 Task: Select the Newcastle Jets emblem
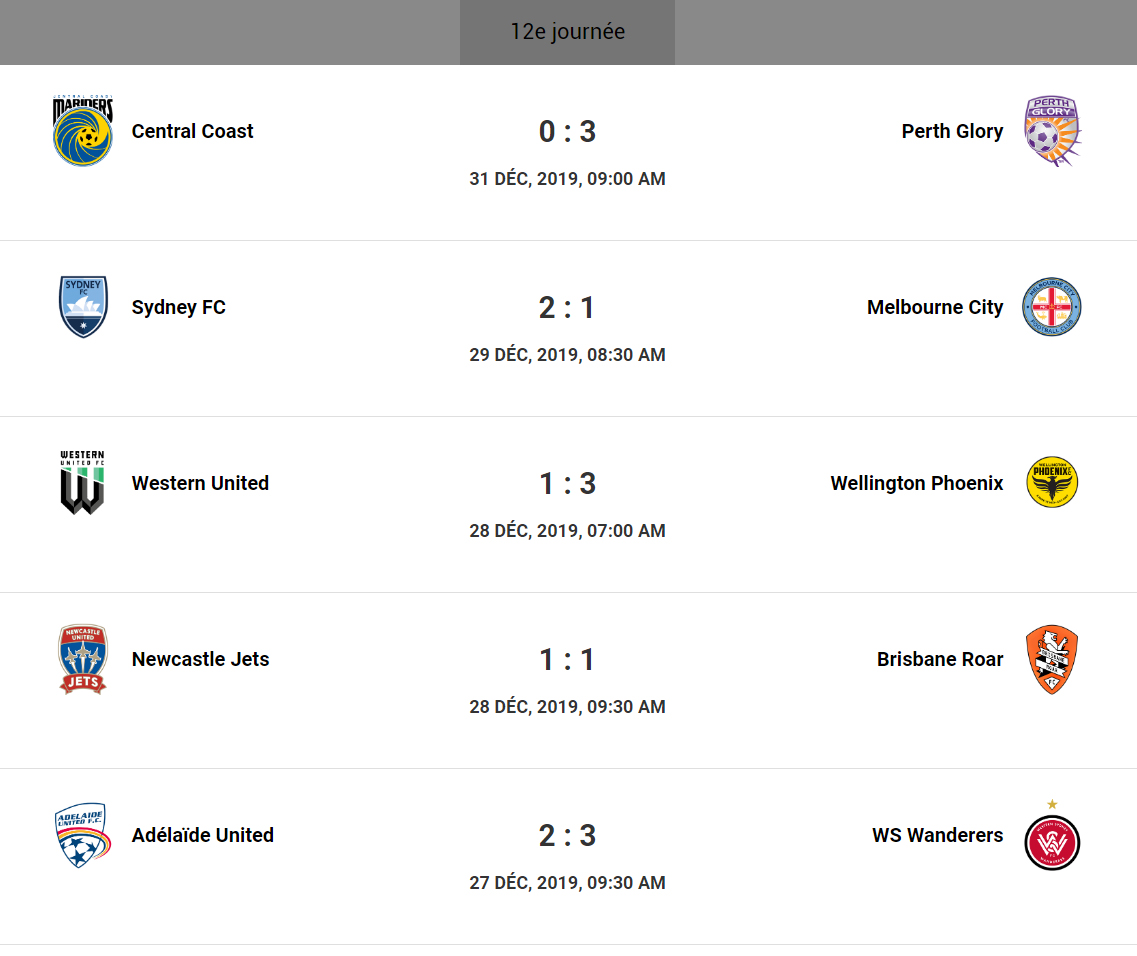[83, 659]
